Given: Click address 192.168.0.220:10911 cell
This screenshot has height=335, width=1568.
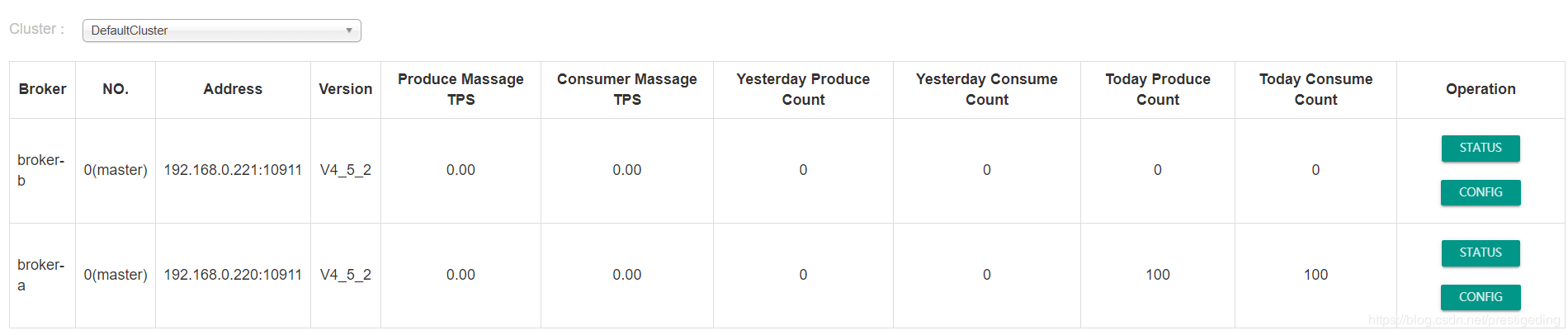Looking at the screenshot, I should (x=233, y=275).
